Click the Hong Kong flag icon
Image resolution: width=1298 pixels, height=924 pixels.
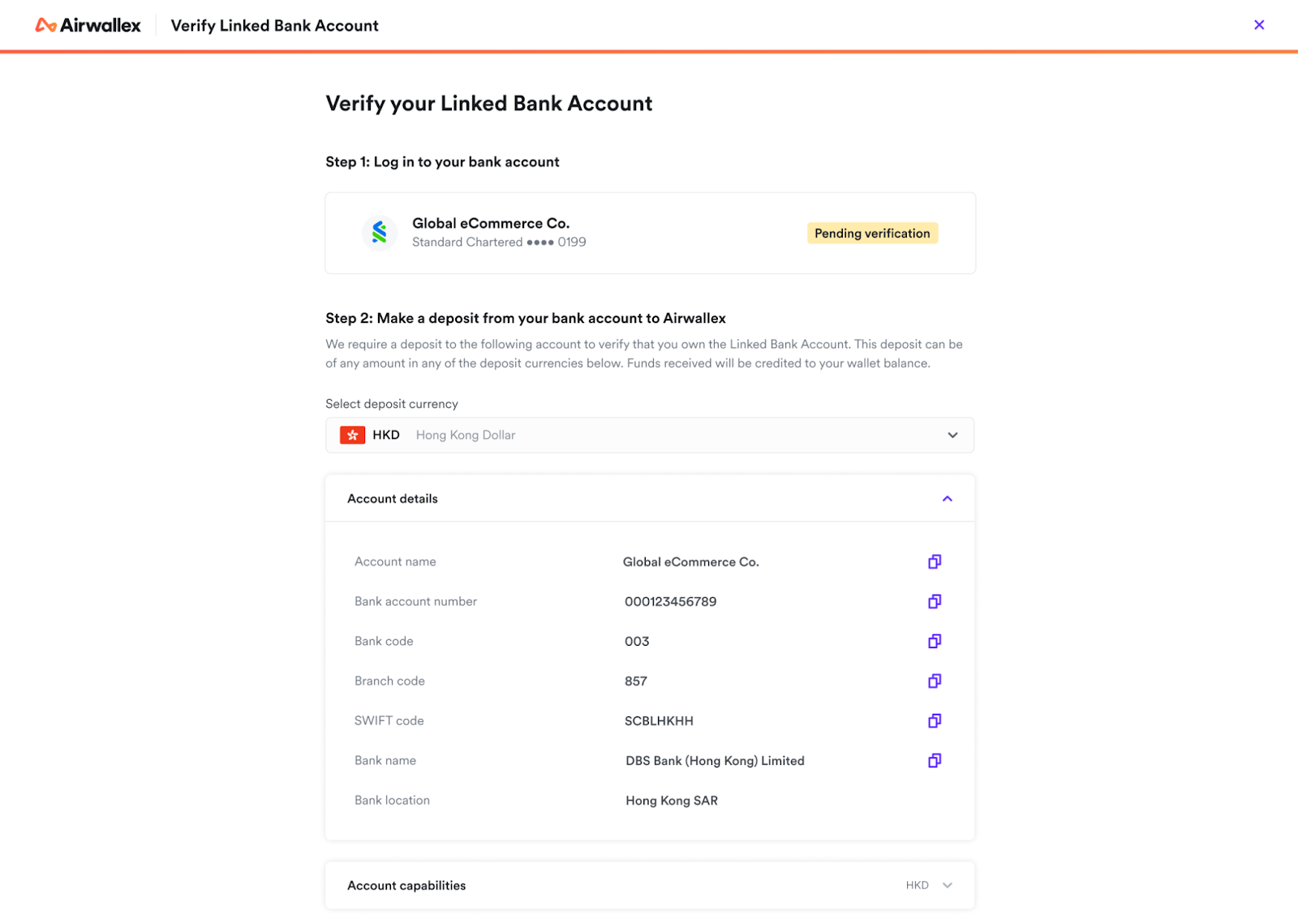(352, 435)
